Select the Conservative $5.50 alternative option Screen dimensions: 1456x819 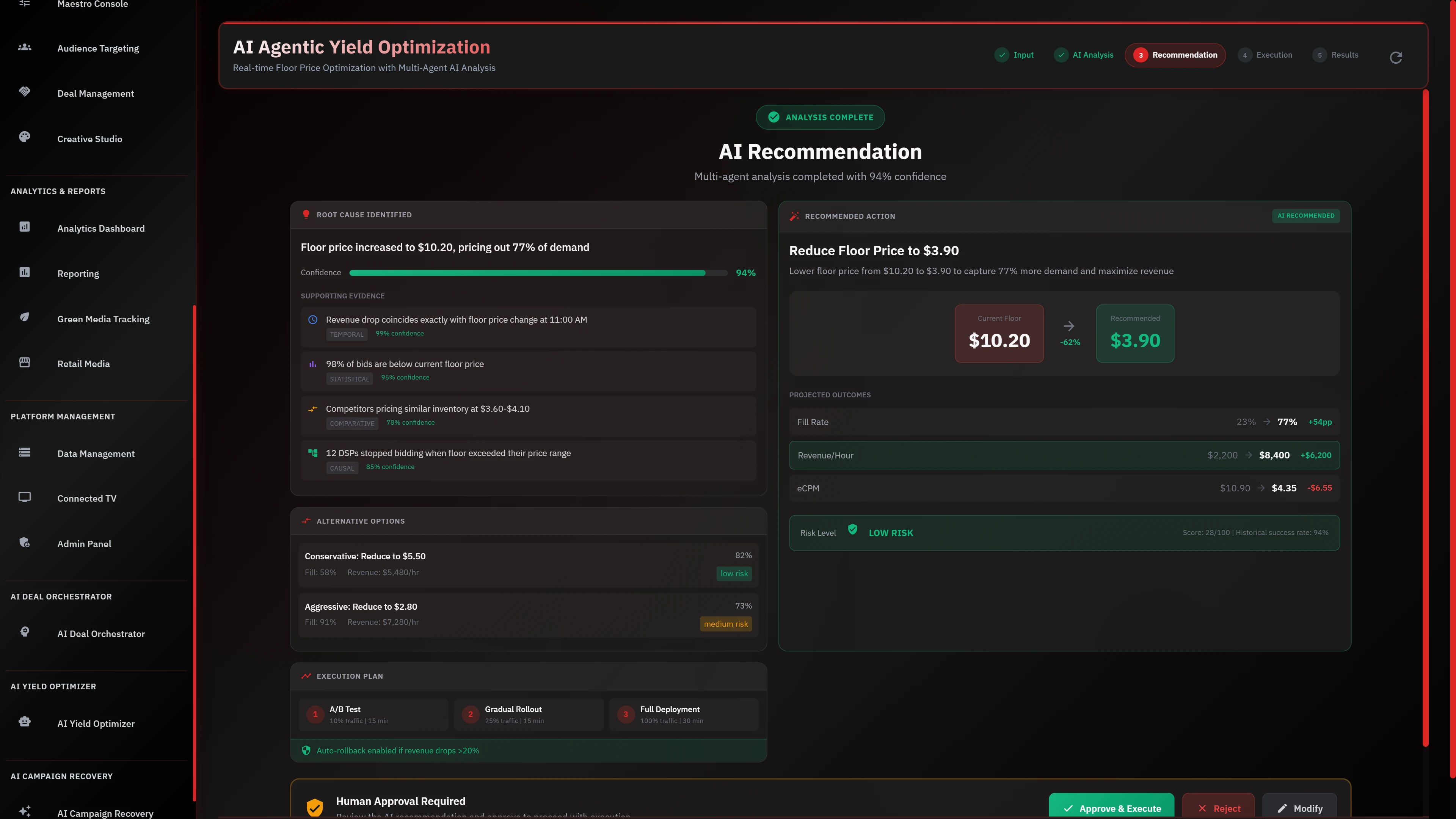(528, 563)
